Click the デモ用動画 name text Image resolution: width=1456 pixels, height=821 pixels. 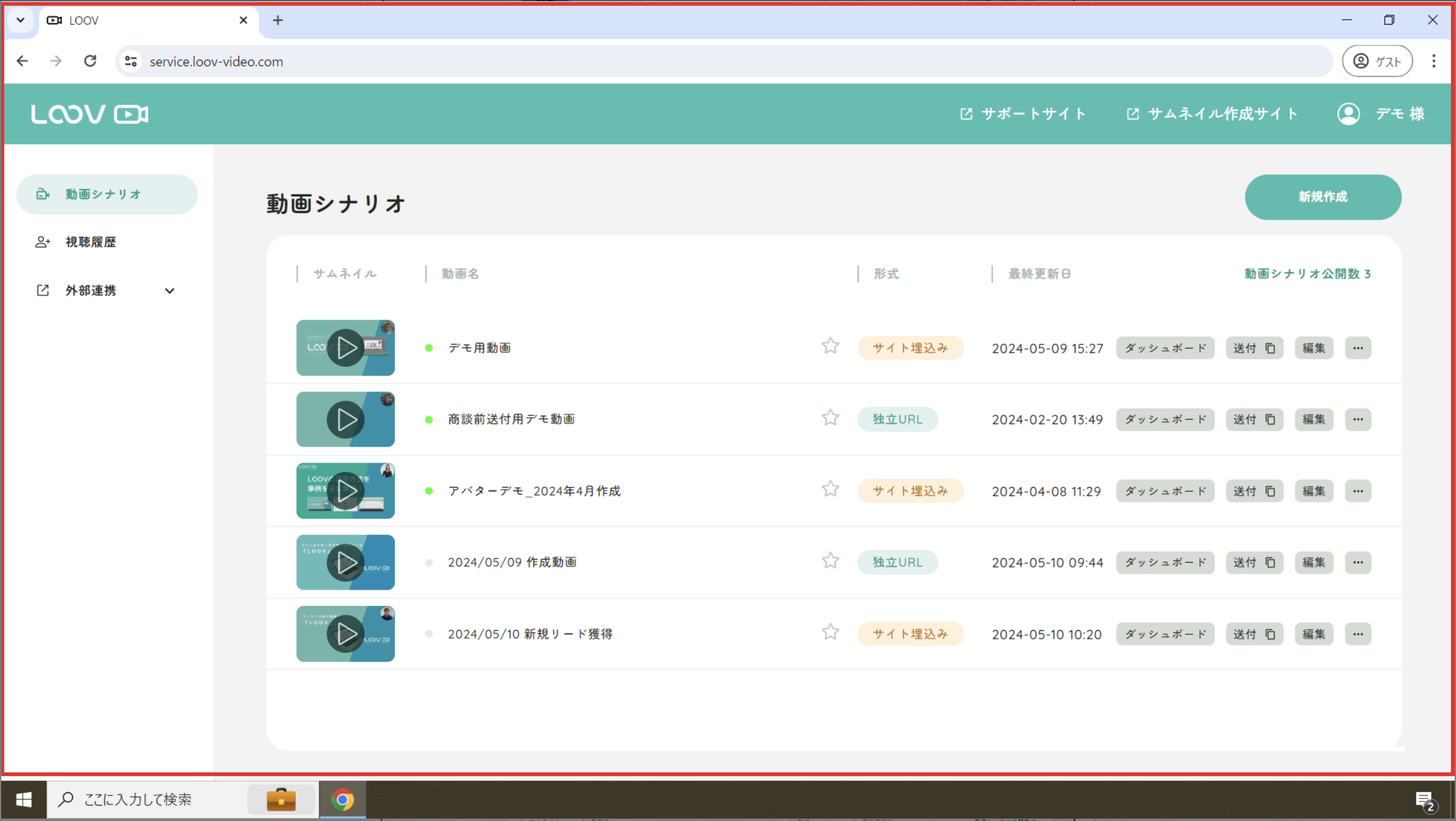click(x=479, y=348)
